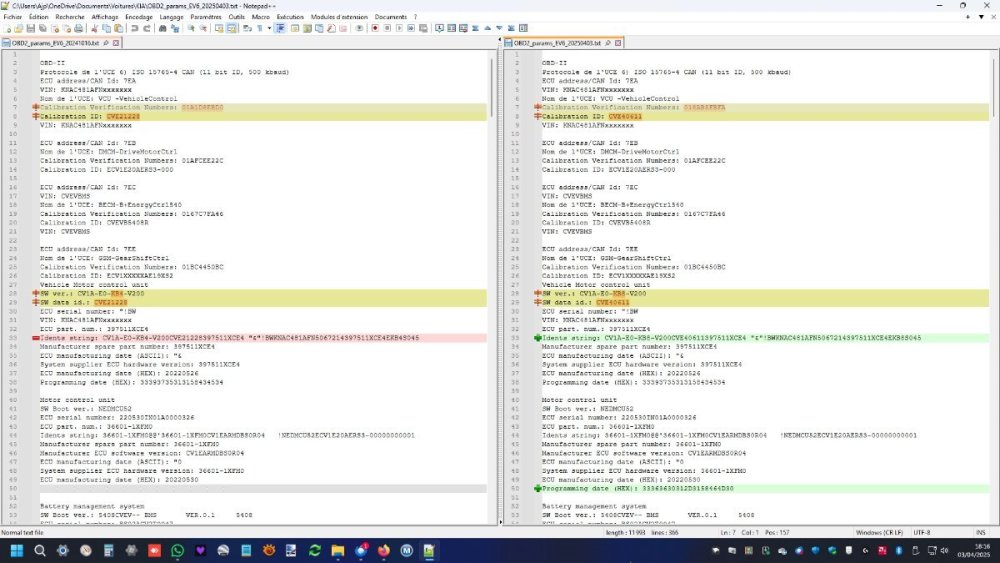1000x563 pixels.
Task: Click the Undo arrow in toolbar
Action: [134, 28]
